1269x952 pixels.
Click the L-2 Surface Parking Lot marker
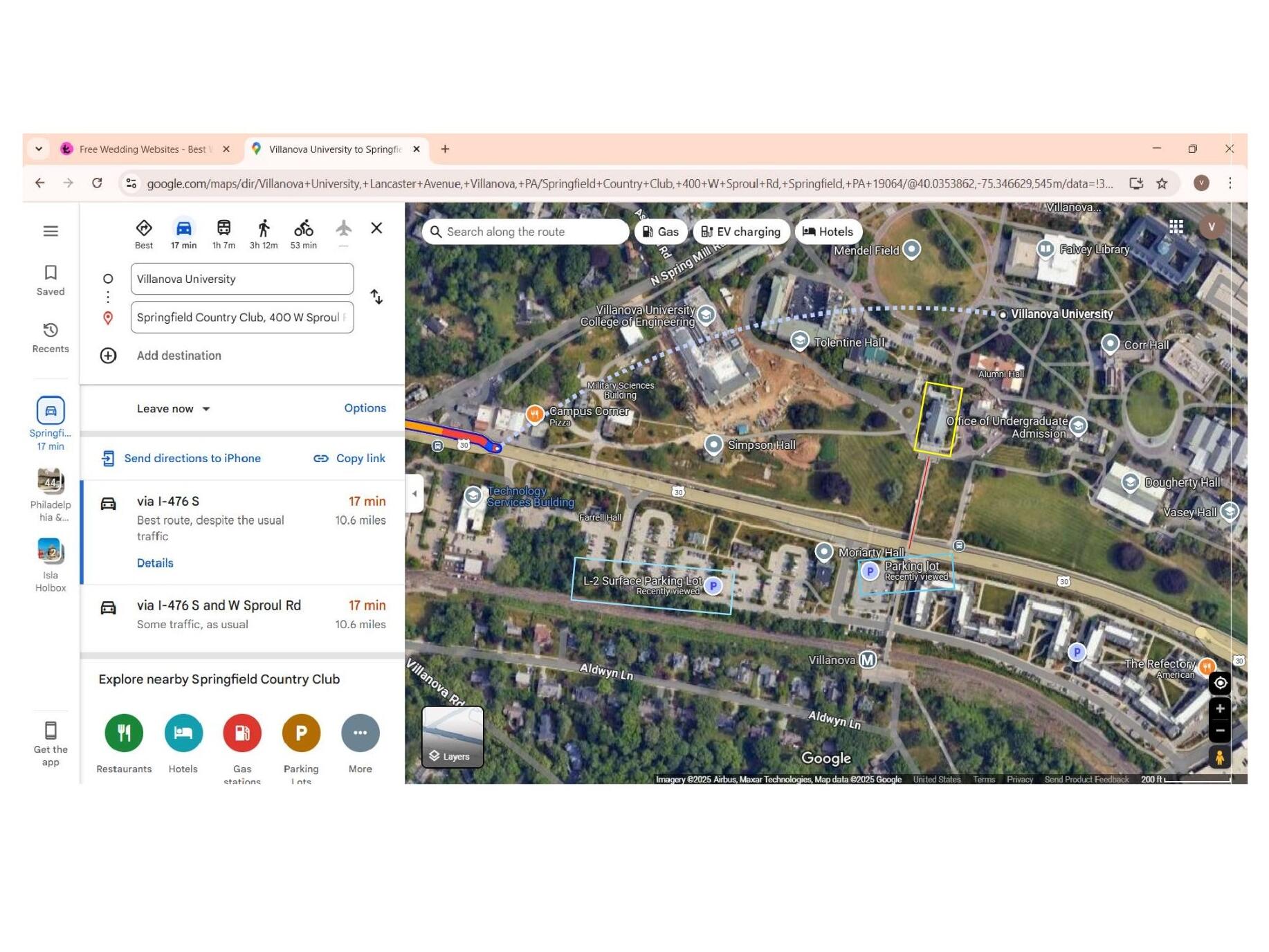(x=713, y=586)
